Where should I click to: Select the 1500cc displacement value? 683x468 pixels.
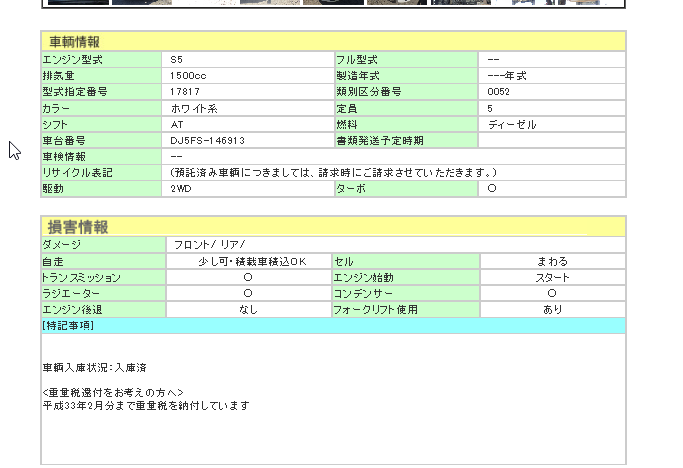(x=188, y=76)
